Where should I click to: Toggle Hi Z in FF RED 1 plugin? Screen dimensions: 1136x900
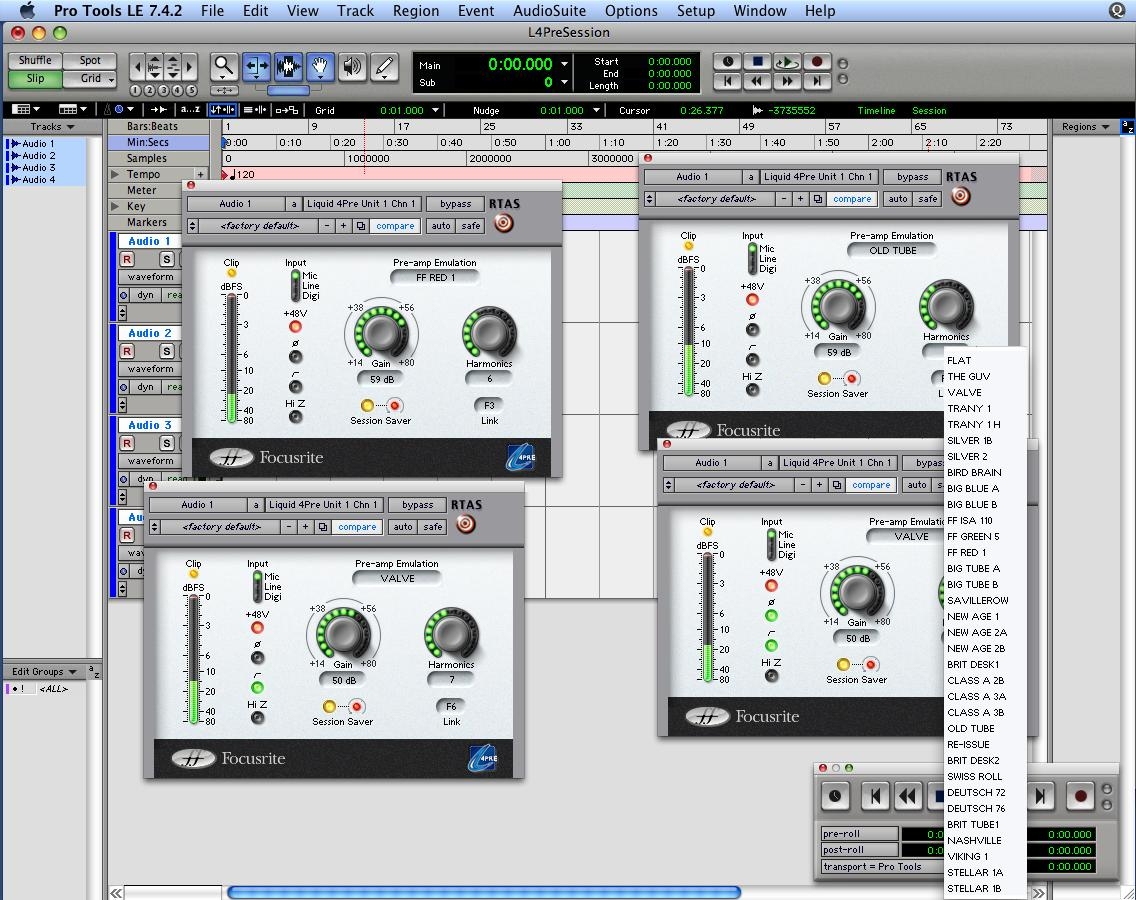295,417
